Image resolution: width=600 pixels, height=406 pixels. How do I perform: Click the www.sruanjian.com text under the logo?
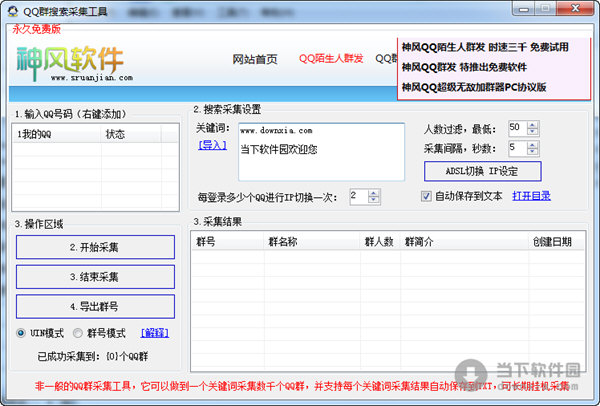tap(92, 78)
